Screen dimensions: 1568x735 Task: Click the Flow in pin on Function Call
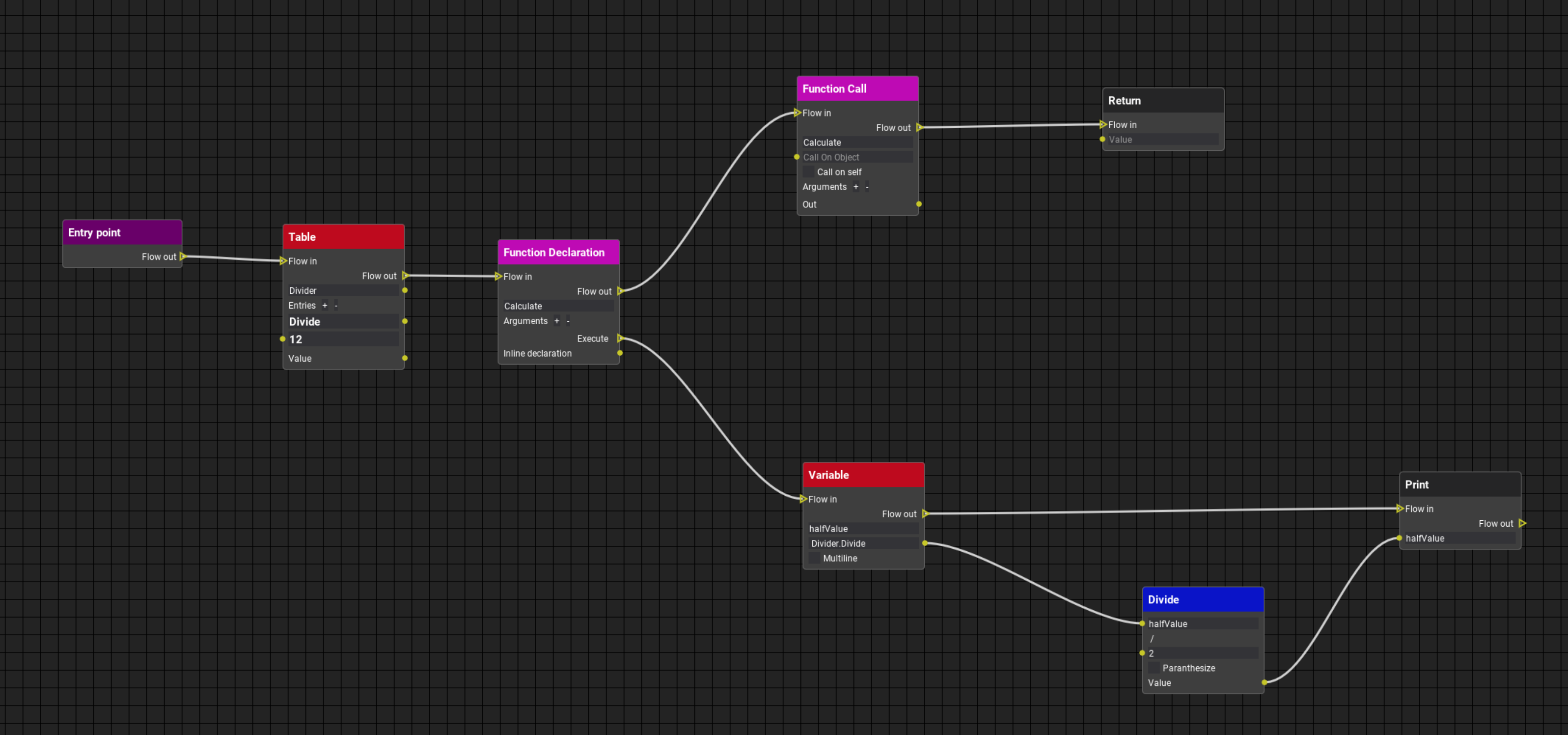[x=798, y=113]
